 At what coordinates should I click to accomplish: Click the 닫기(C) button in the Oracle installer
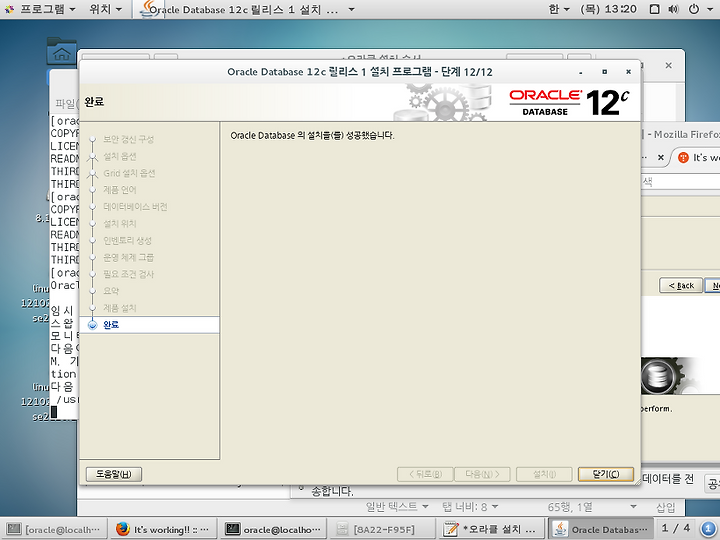coord(606,474)
